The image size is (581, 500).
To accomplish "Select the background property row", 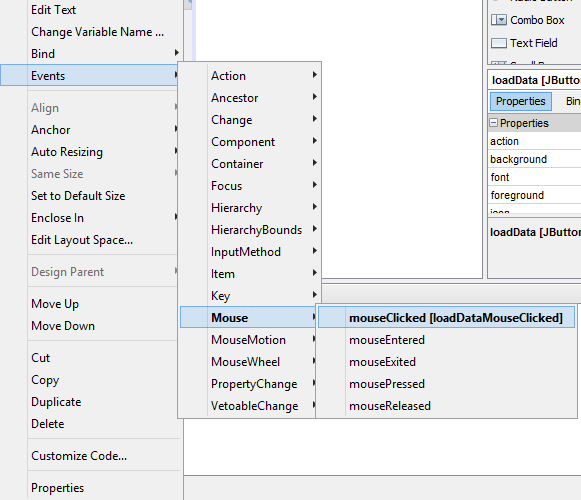I will click(534, 159).
